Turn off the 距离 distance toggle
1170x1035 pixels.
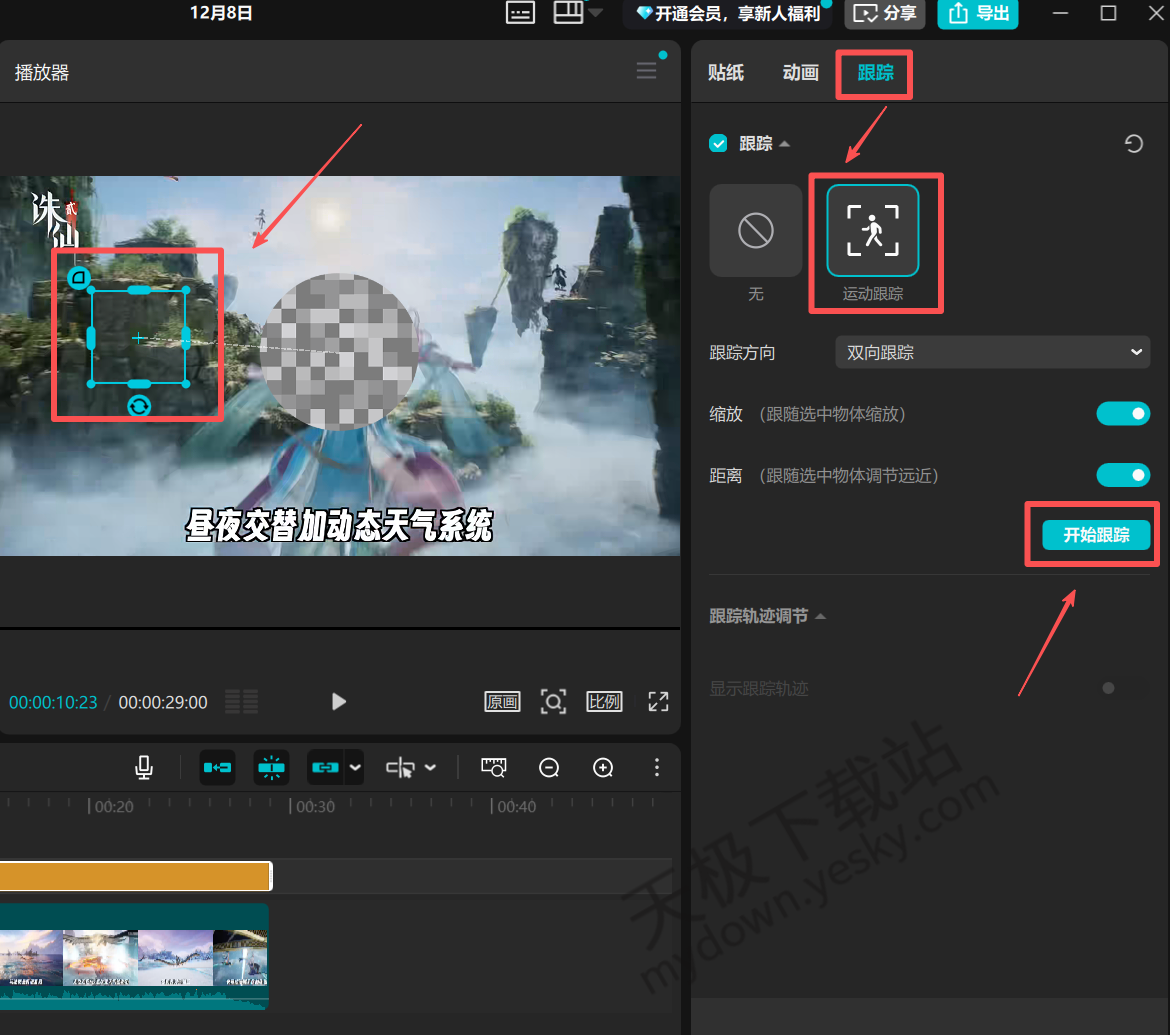[x=1123, y=475]
